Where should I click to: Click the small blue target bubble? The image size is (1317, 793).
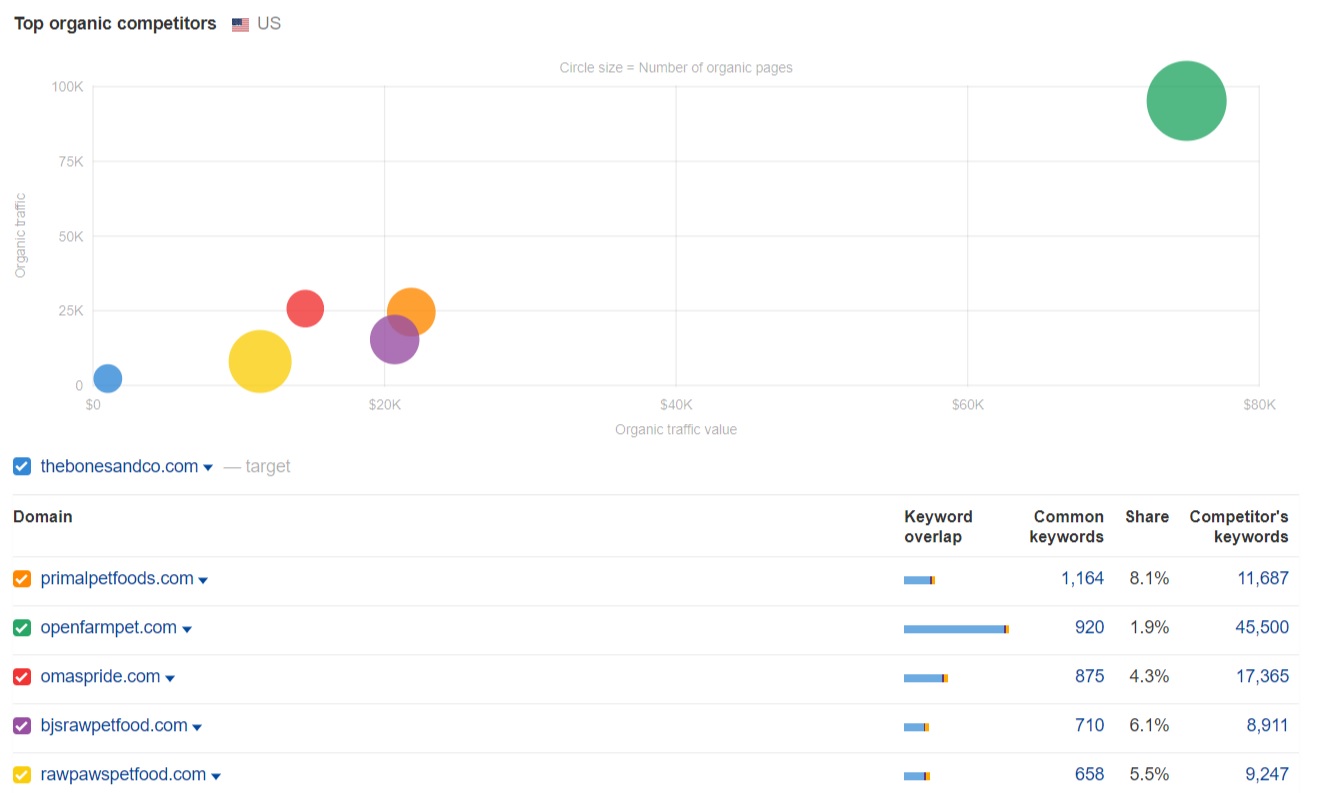pyautogui.click(x=108, y=378)
